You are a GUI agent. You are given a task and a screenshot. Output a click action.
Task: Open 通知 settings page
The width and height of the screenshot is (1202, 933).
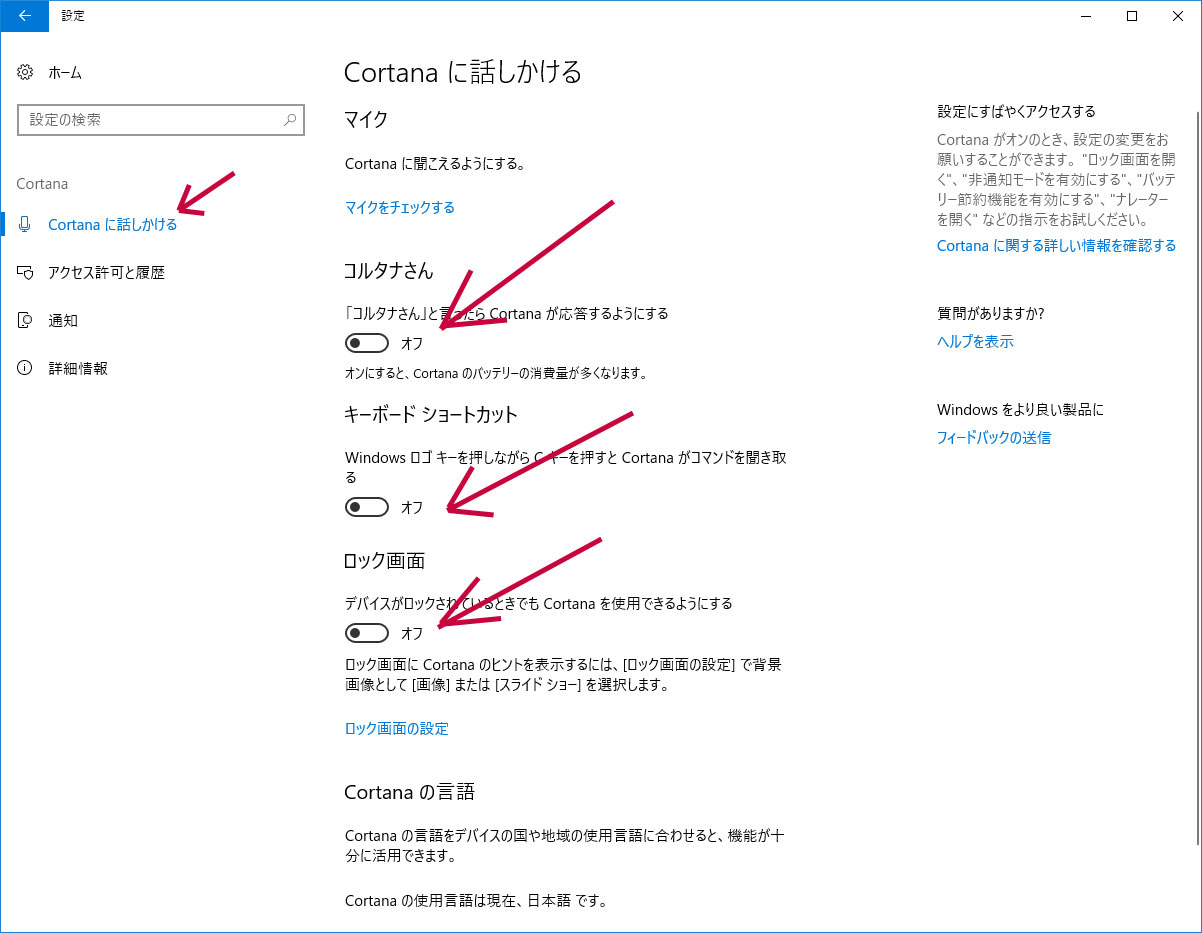click(x=63, y=320)
